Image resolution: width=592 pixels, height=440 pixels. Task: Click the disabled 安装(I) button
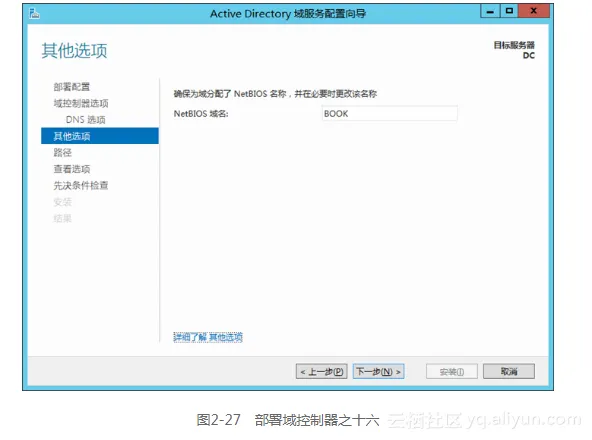pyautogui.click(x=452, y=372)
